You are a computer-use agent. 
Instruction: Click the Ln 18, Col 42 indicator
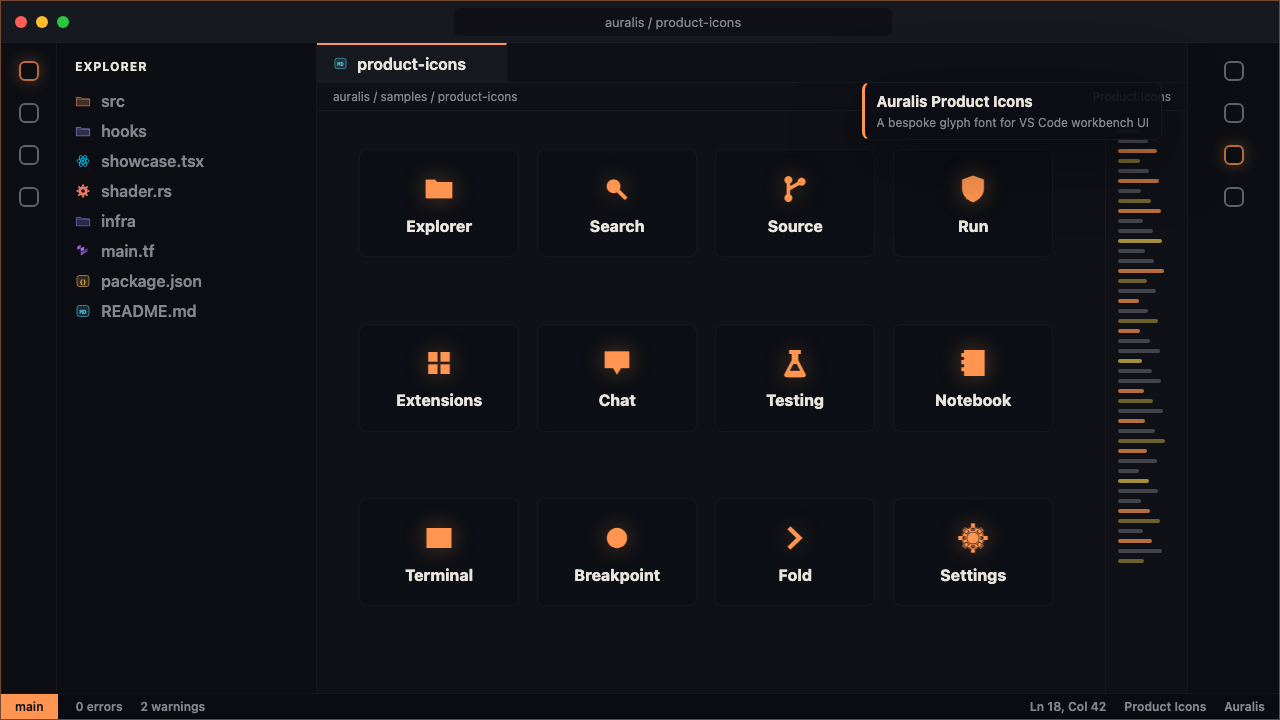click(1068, 707)
